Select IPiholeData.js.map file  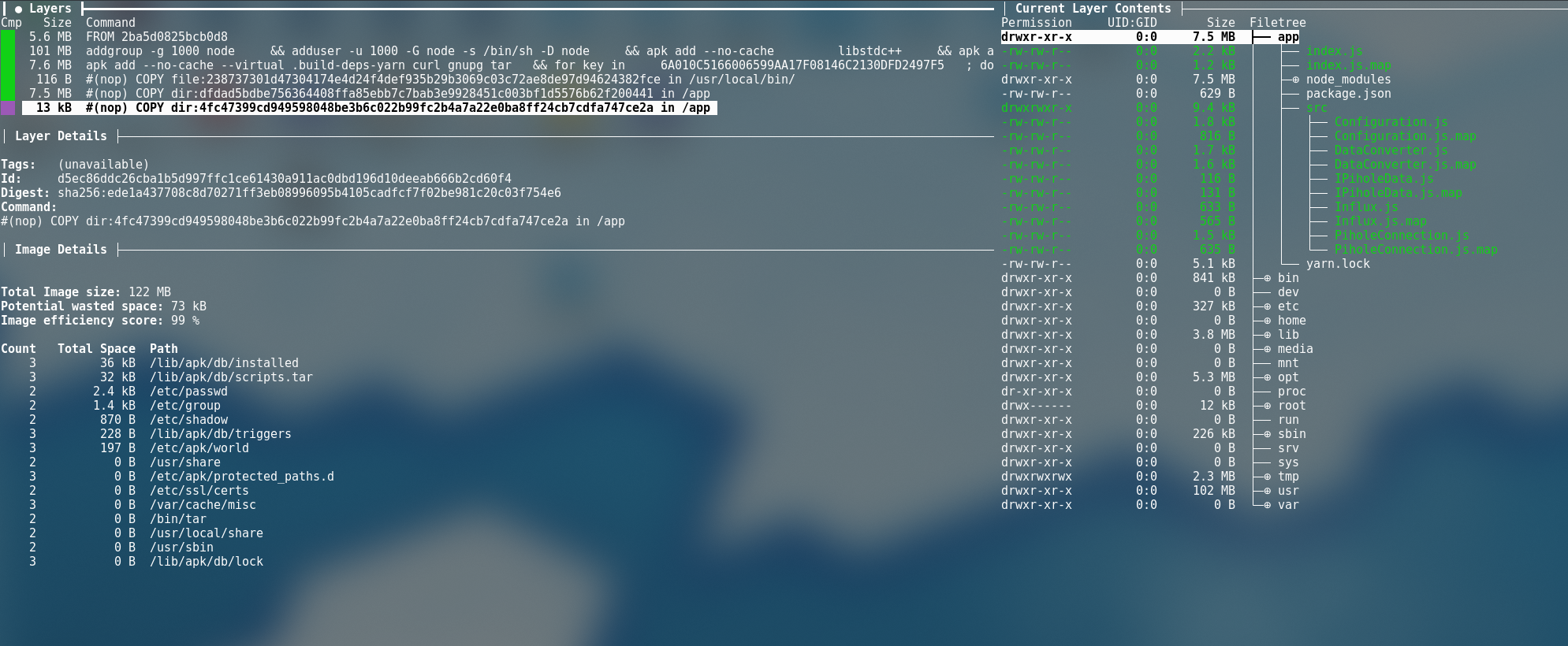(1399, 193)
